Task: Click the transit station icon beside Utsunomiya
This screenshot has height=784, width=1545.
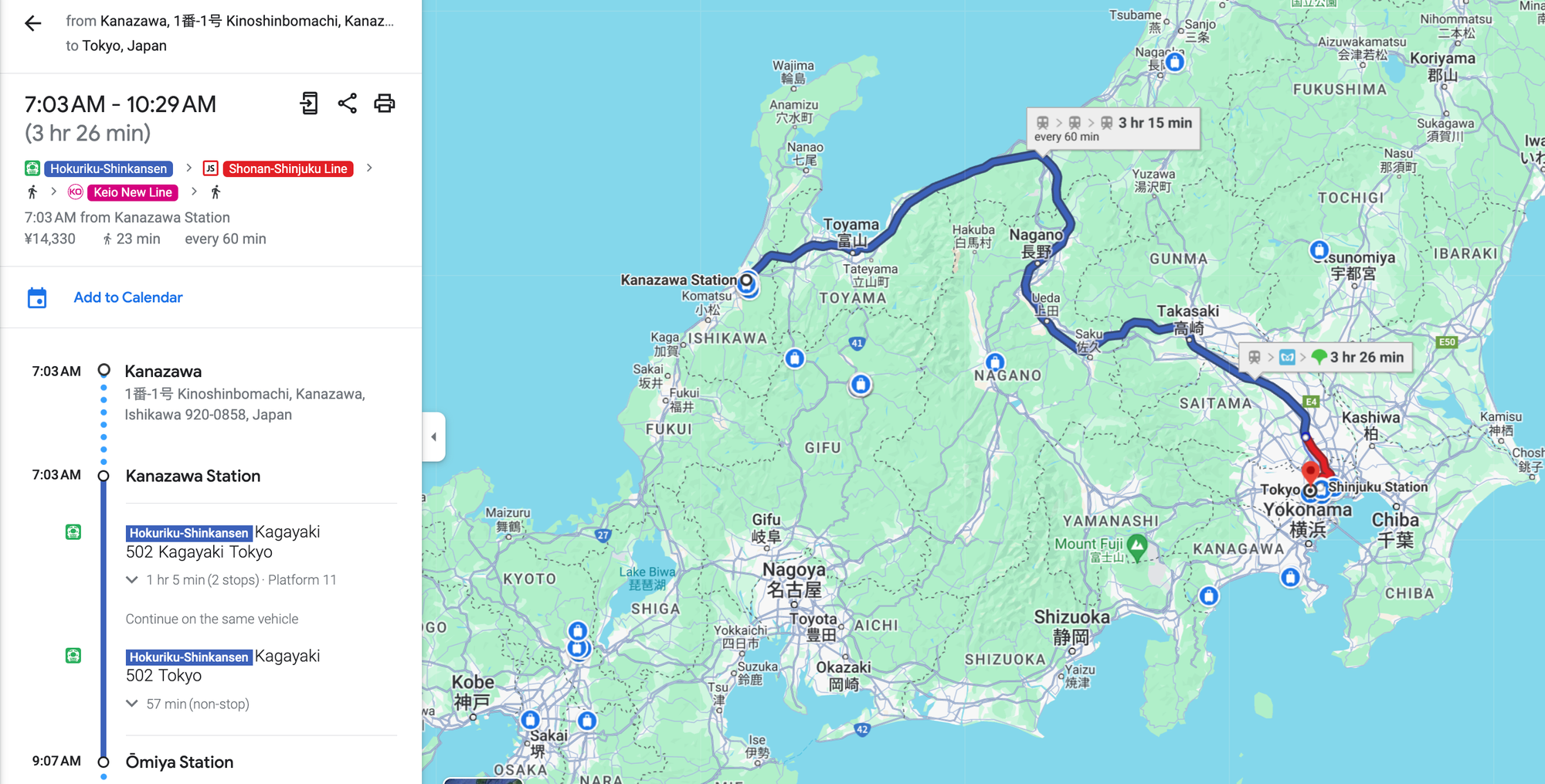Action: coord(1319,250)
